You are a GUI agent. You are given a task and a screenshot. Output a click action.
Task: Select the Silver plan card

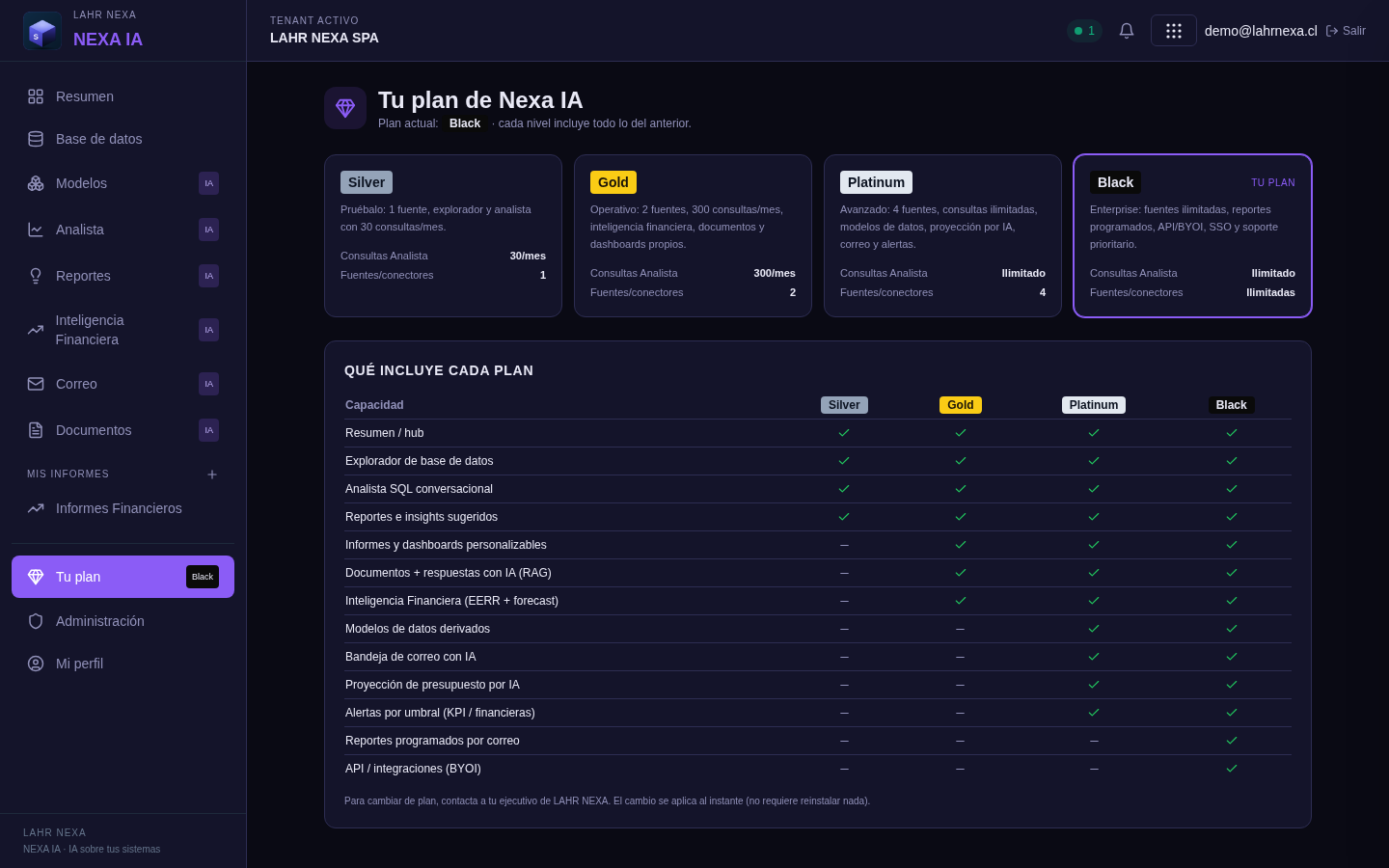tap(443, 235)
